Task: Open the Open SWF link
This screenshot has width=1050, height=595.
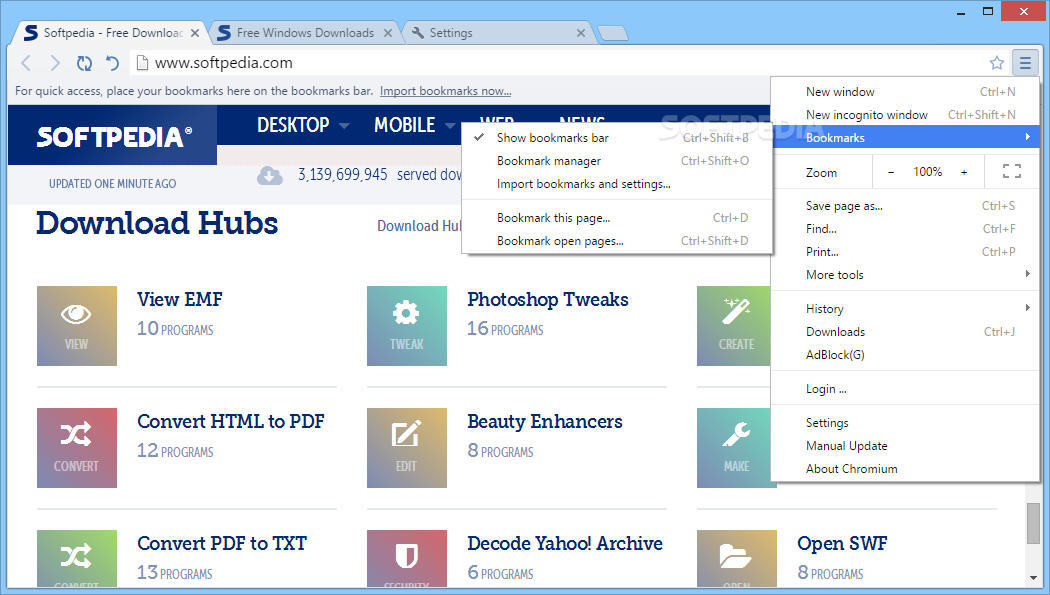Action: click(x=842, y=543)
